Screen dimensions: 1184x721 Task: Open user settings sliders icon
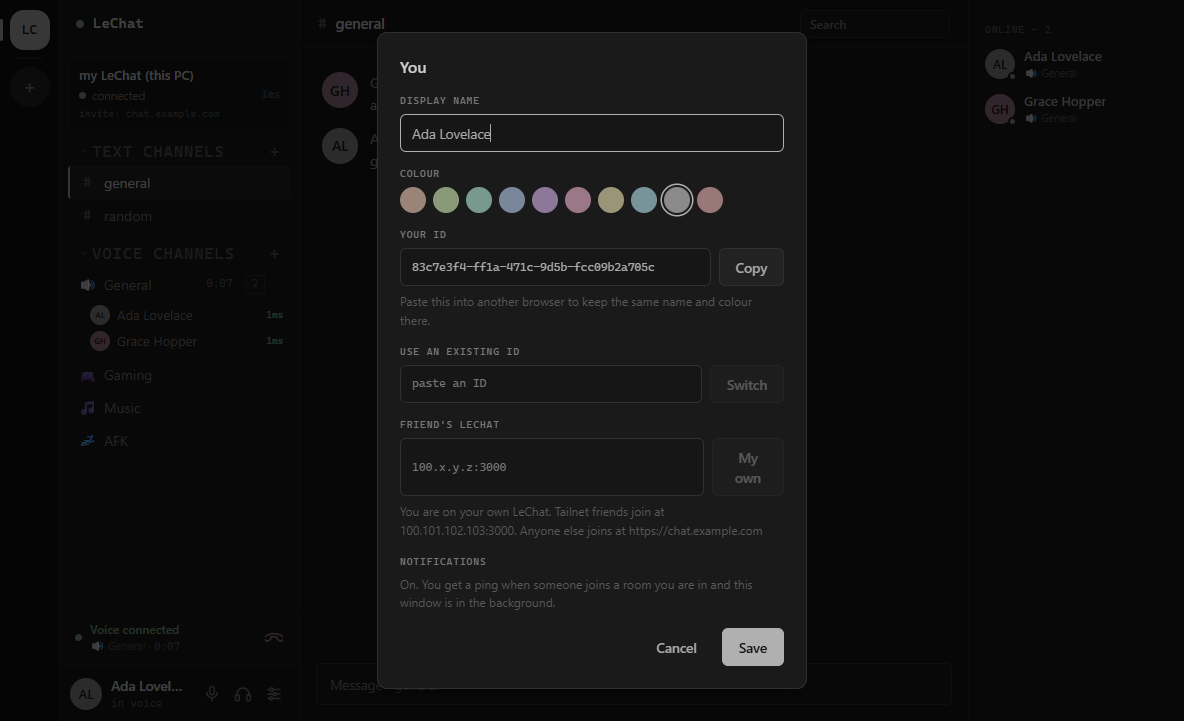tap(274, 694)
